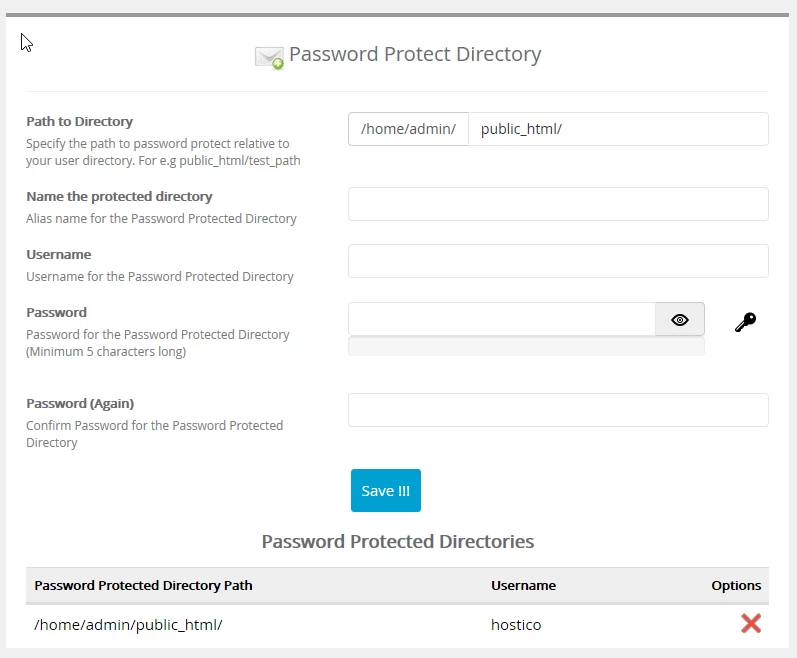Click the Name the protected directory field
797x658 pixels.
558,204
